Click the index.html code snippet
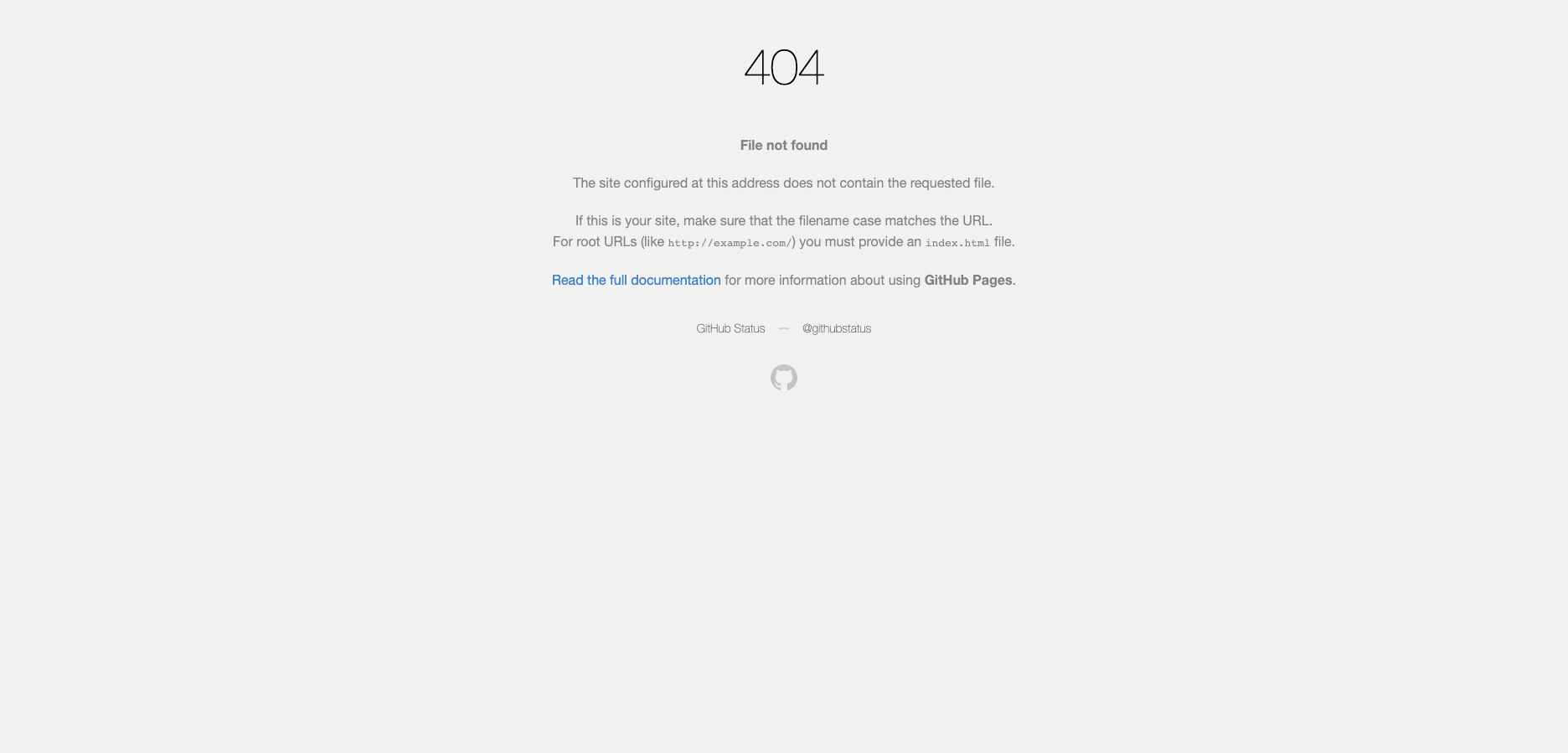The image size is (1568, 753). (x=957, y=243)
